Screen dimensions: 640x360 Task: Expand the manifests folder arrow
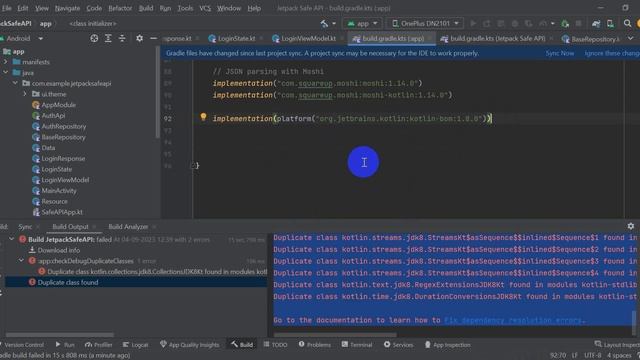pyautogui.click(x=5, y=62)
